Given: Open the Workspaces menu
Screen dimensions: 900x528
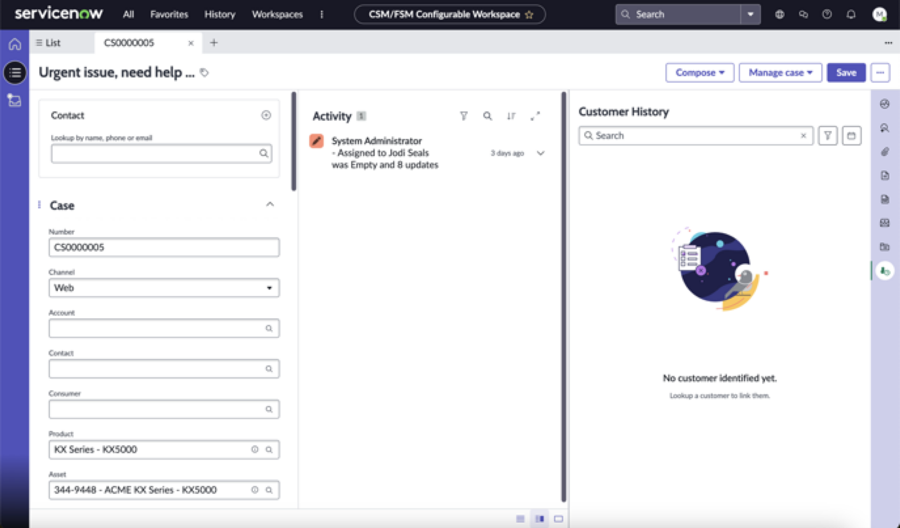Looking at the screenshot, I should coord(277,14).
